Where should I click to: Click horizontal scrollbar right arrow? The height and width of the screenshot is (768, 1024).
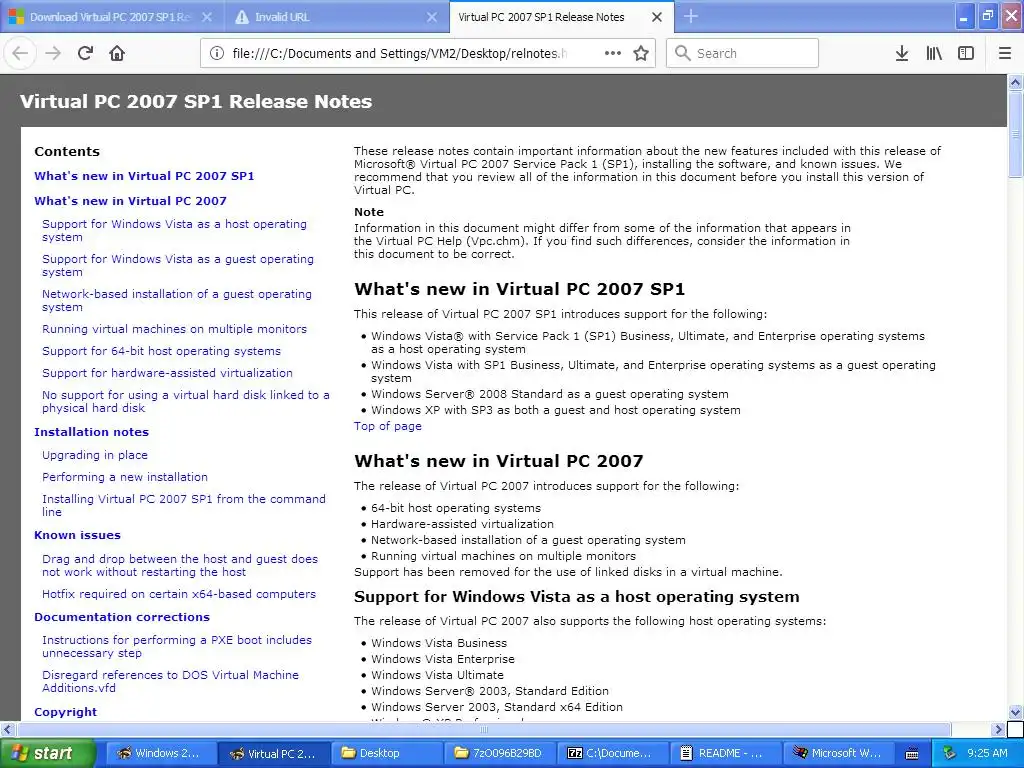(x=999, y=729)
